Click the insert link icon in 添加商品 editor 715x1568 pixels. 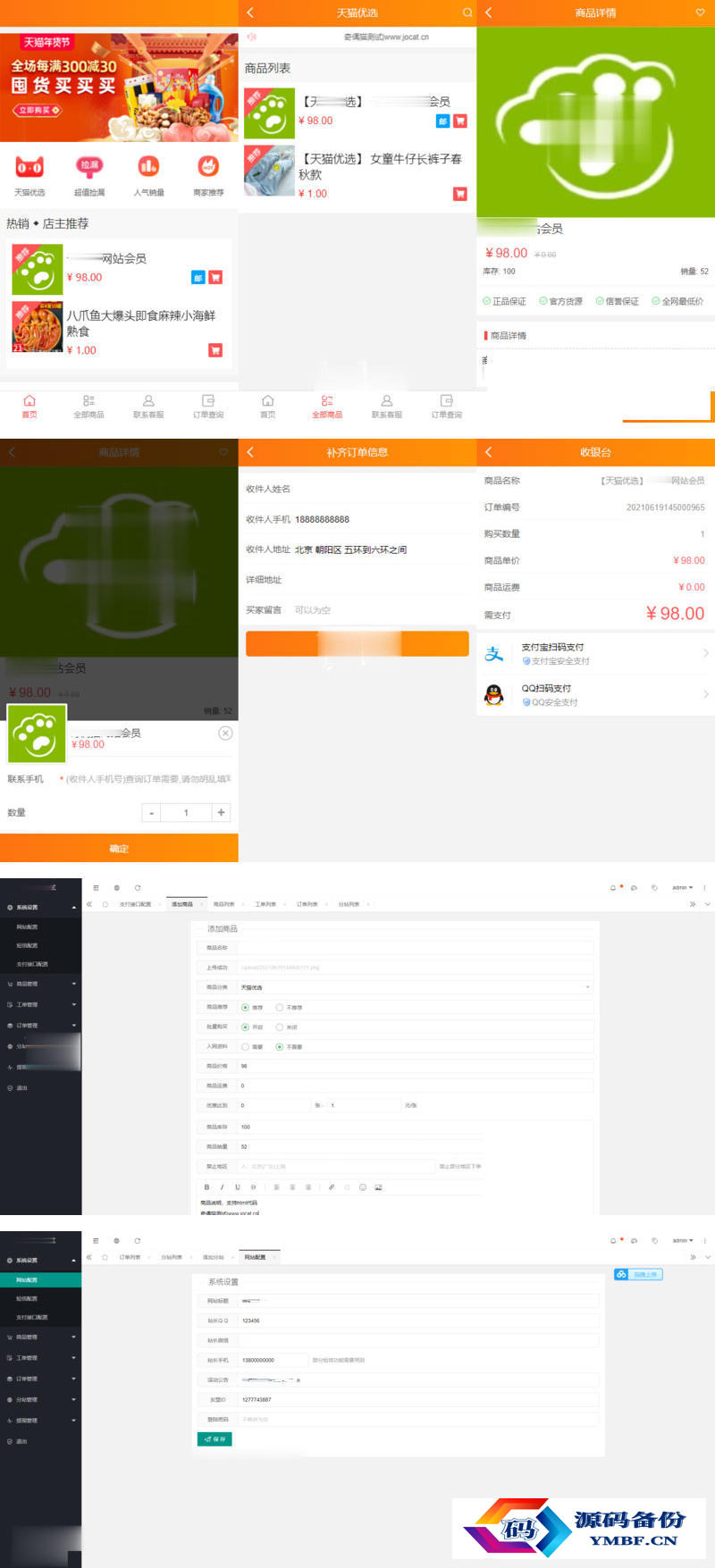coord(332,1187)
